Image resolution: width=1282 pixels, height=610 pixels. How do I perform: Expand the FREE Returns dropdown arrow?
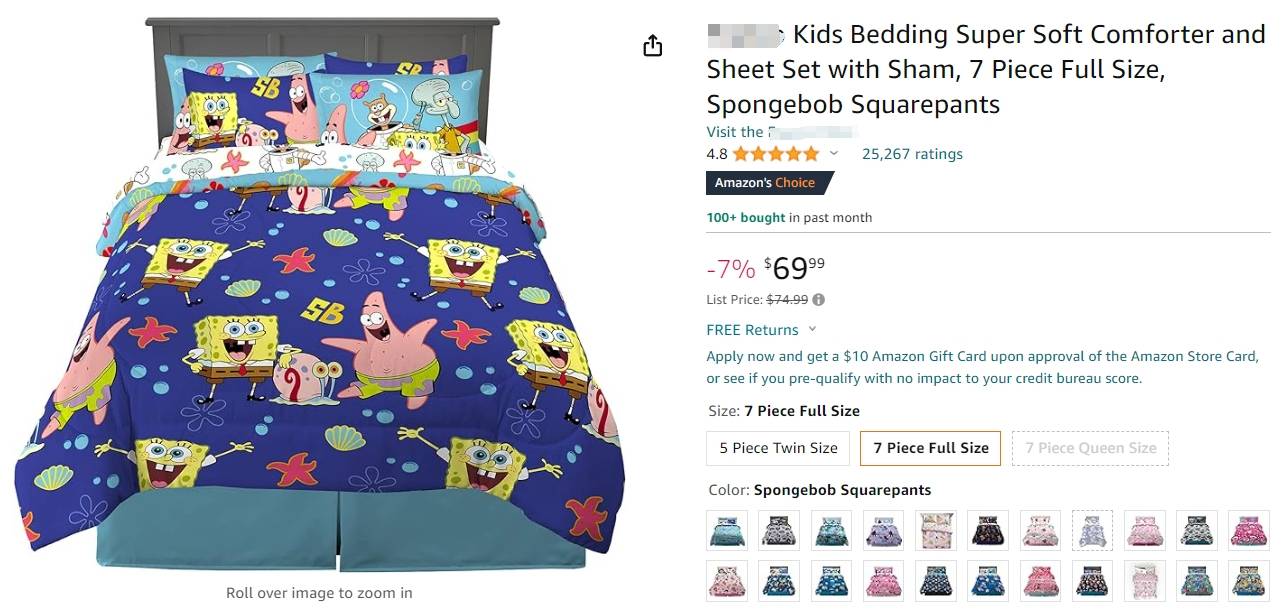(x=812, y=329)
